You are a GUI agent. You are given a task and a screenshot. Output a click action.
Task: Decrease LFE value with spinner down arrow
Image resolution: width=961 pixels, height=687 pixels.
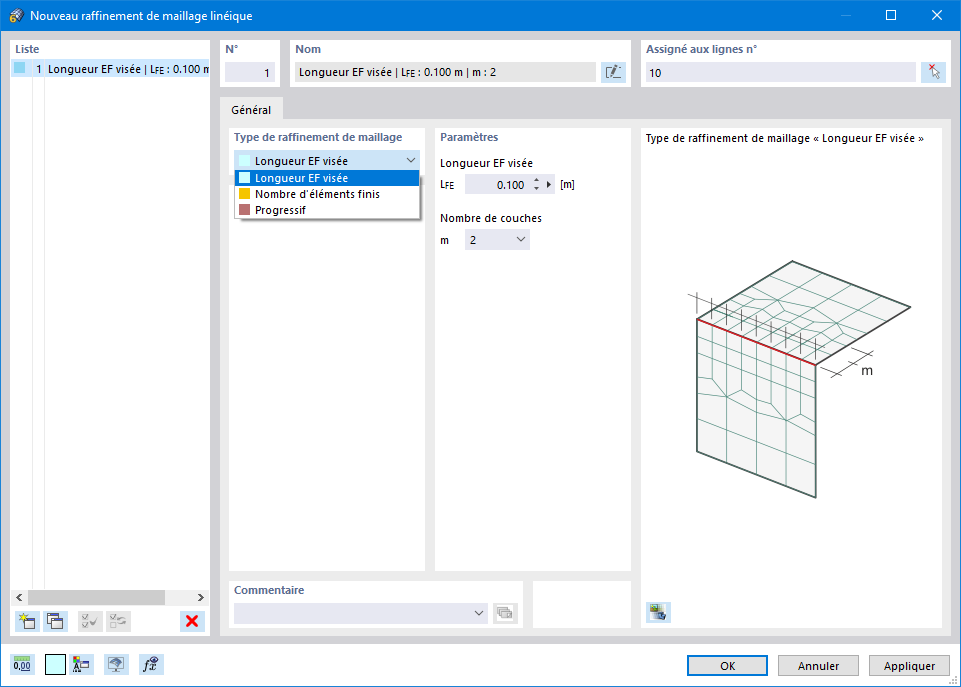point(536,189)
